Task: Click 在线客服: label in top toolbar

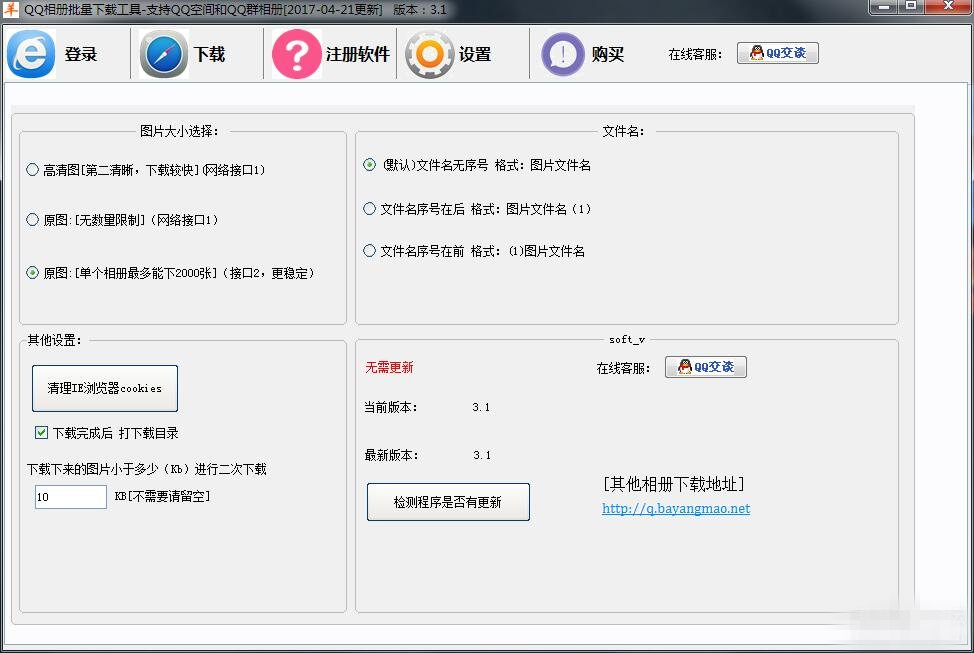Action: pyautogui.click(x=695, y=54)
